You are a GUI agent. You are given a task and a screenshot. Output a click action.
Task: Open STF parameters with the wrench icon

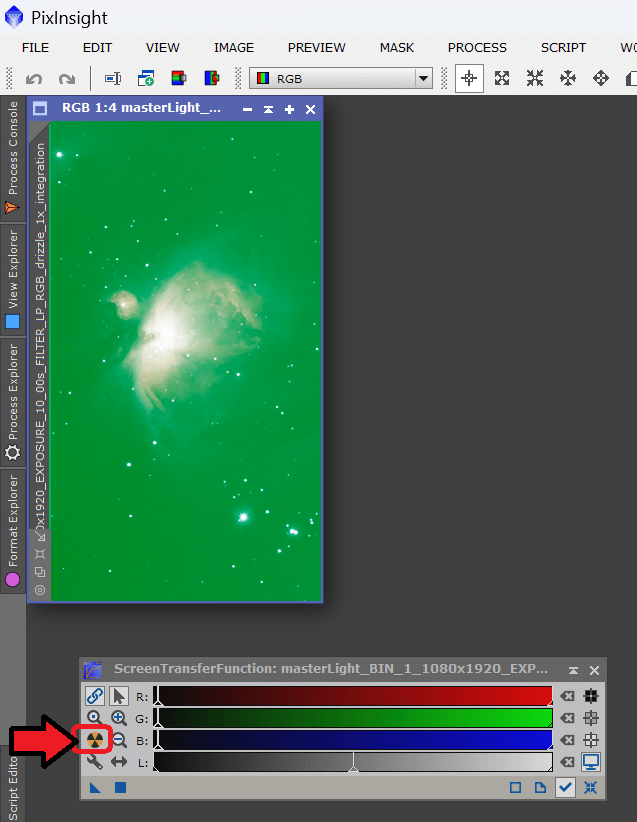click(94, 762)
